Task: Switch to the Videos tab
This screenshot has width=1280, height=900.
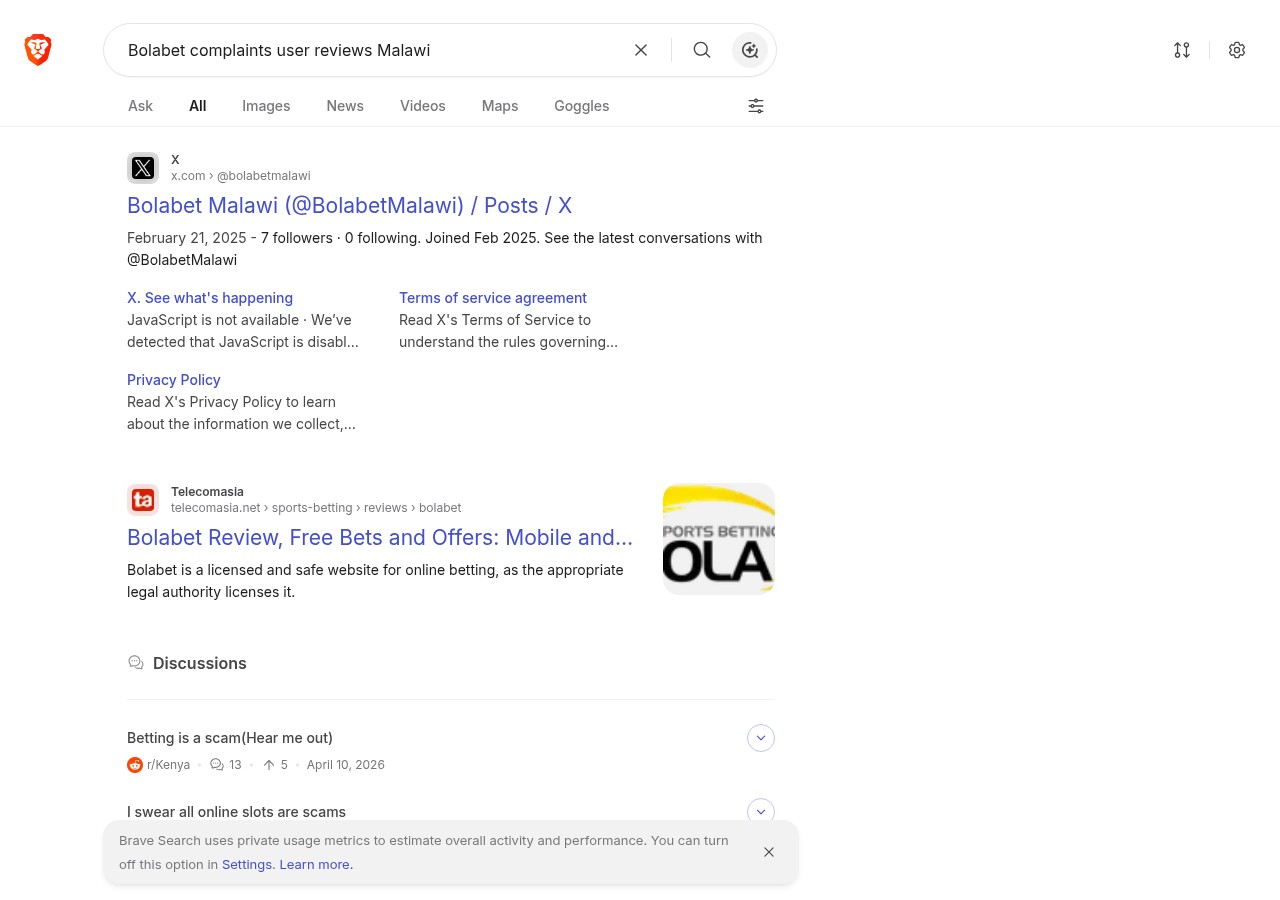Action: pos(423,106)
